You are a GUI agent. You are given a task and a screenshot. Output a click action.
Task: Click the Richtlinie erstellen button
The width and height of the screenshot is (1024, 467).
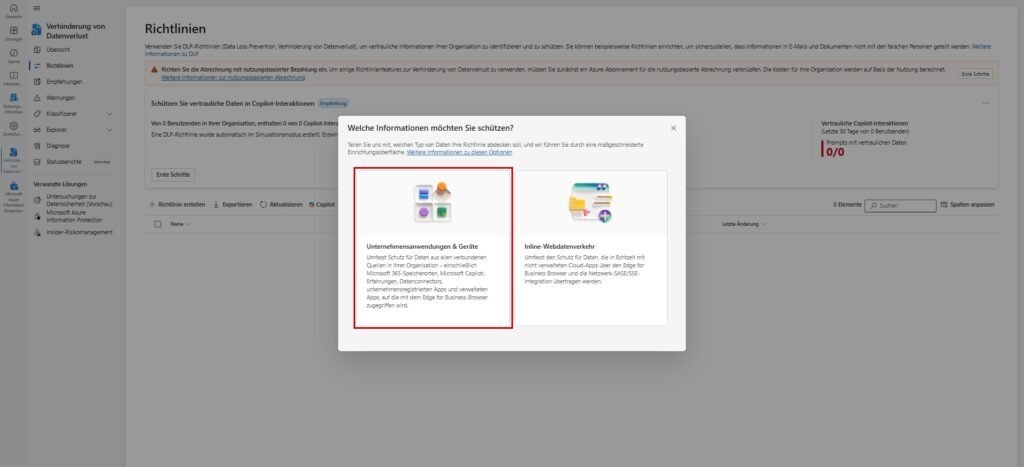point(177,204)
